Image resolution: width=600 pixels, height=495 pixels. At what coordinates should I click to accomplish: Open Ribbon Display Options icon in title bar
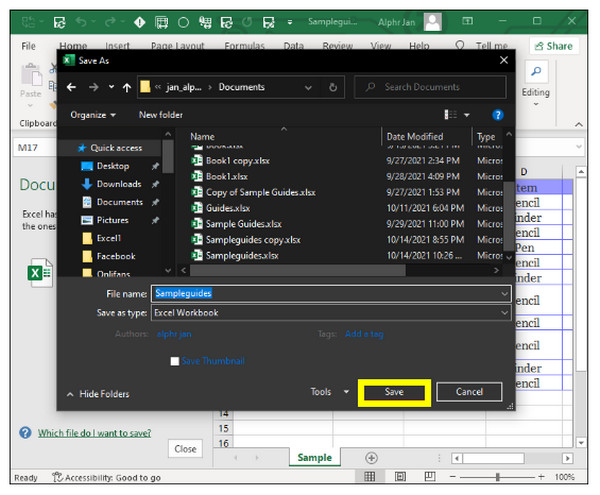click(467, 21)
